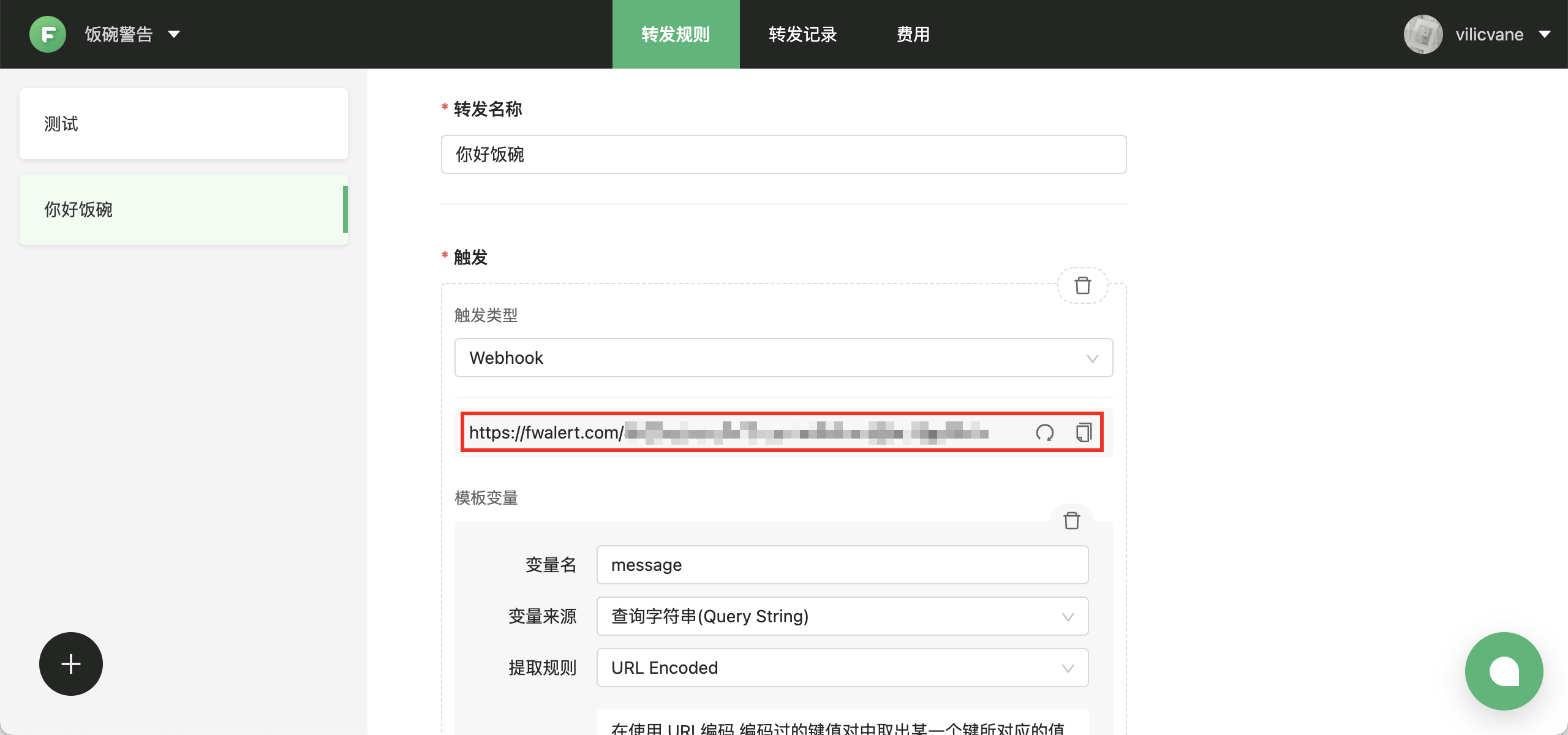1568x735 pixels.
Task: Copy the webhook URL with copy icon
Action: click(x=1084, y=432)
